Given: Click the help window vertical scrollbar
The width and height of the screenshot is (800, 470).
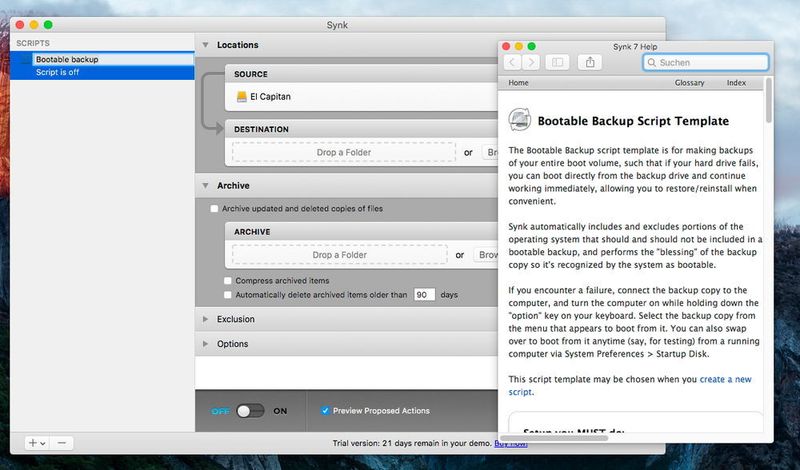Looking at the screenshot, I should pyautogui.click(x=768, y=101).
